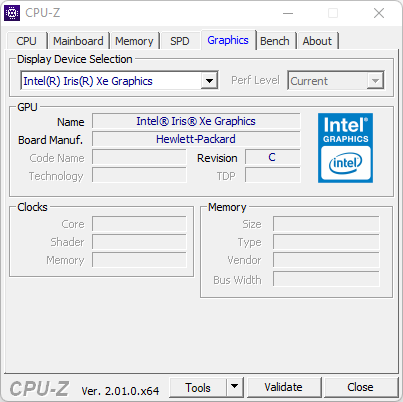Switch to the CPU tab
This screenshot has width=403, height=402.
tap(26, 41)
